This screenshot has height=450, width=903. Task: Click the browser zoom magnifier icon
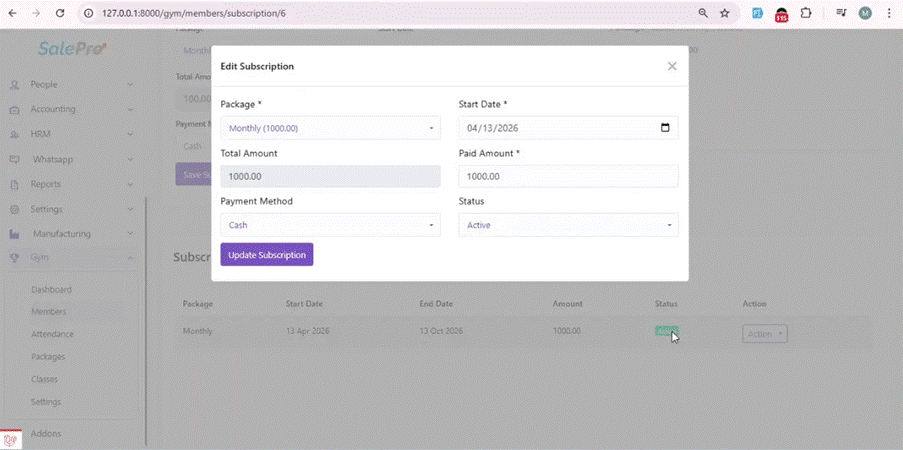tap(702, 14)
